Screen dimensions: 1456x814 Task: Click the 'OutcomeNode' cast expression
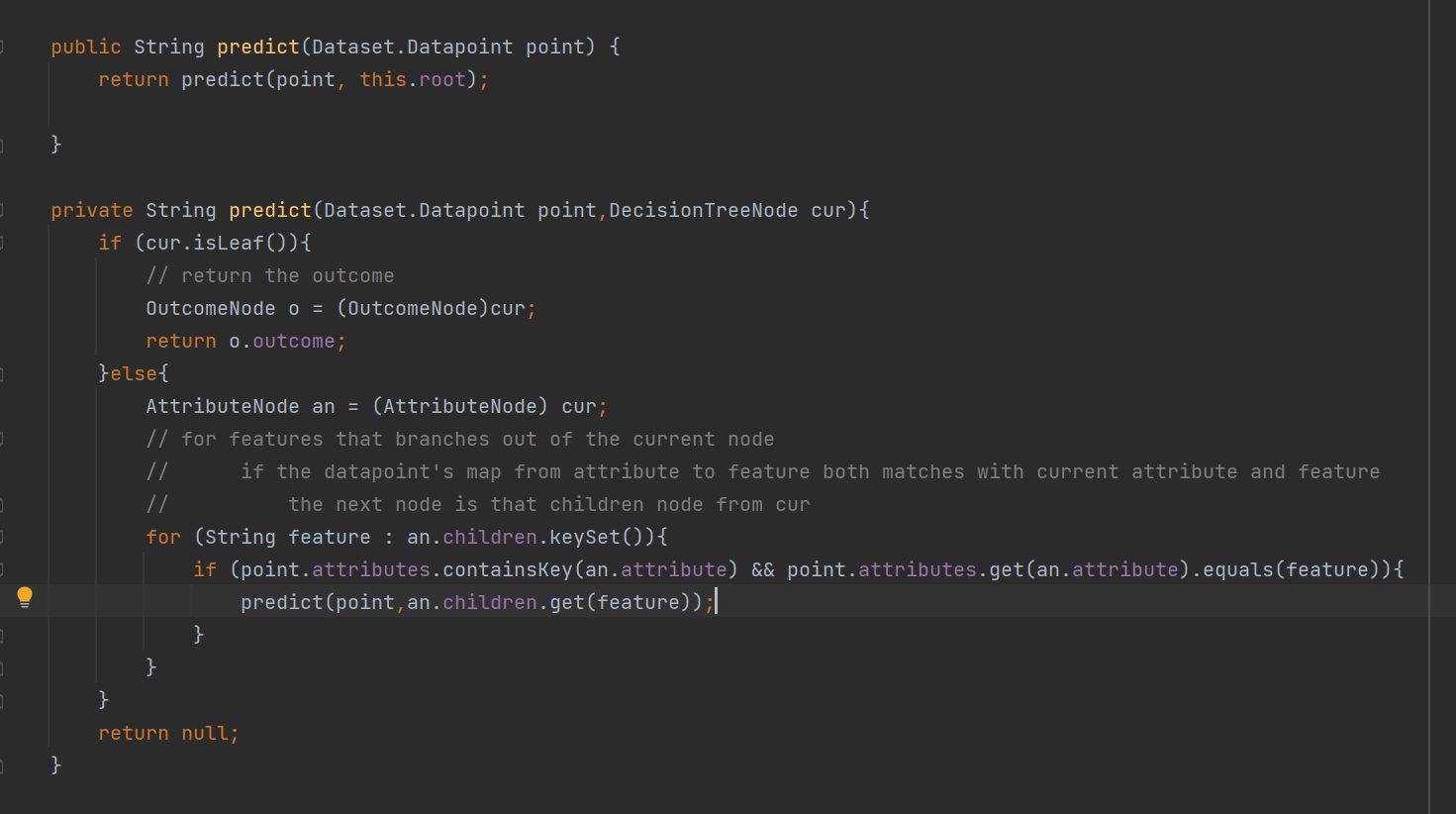[x=412, y=308]
